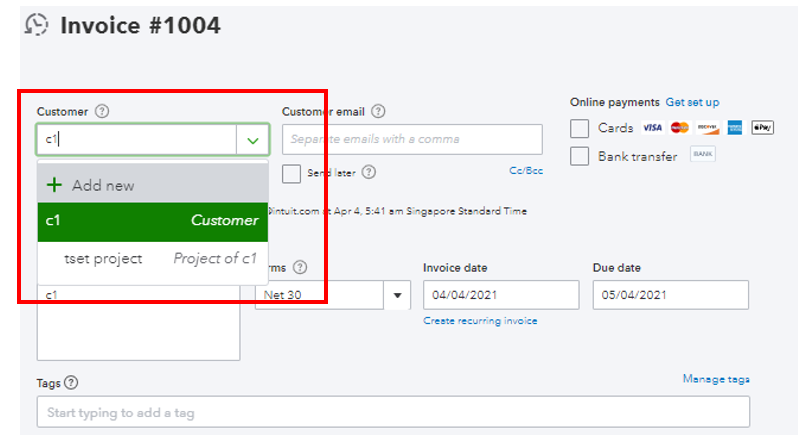Click the American Express logo
The width and height of the screenshot is (798, 435).
[735, 128]
